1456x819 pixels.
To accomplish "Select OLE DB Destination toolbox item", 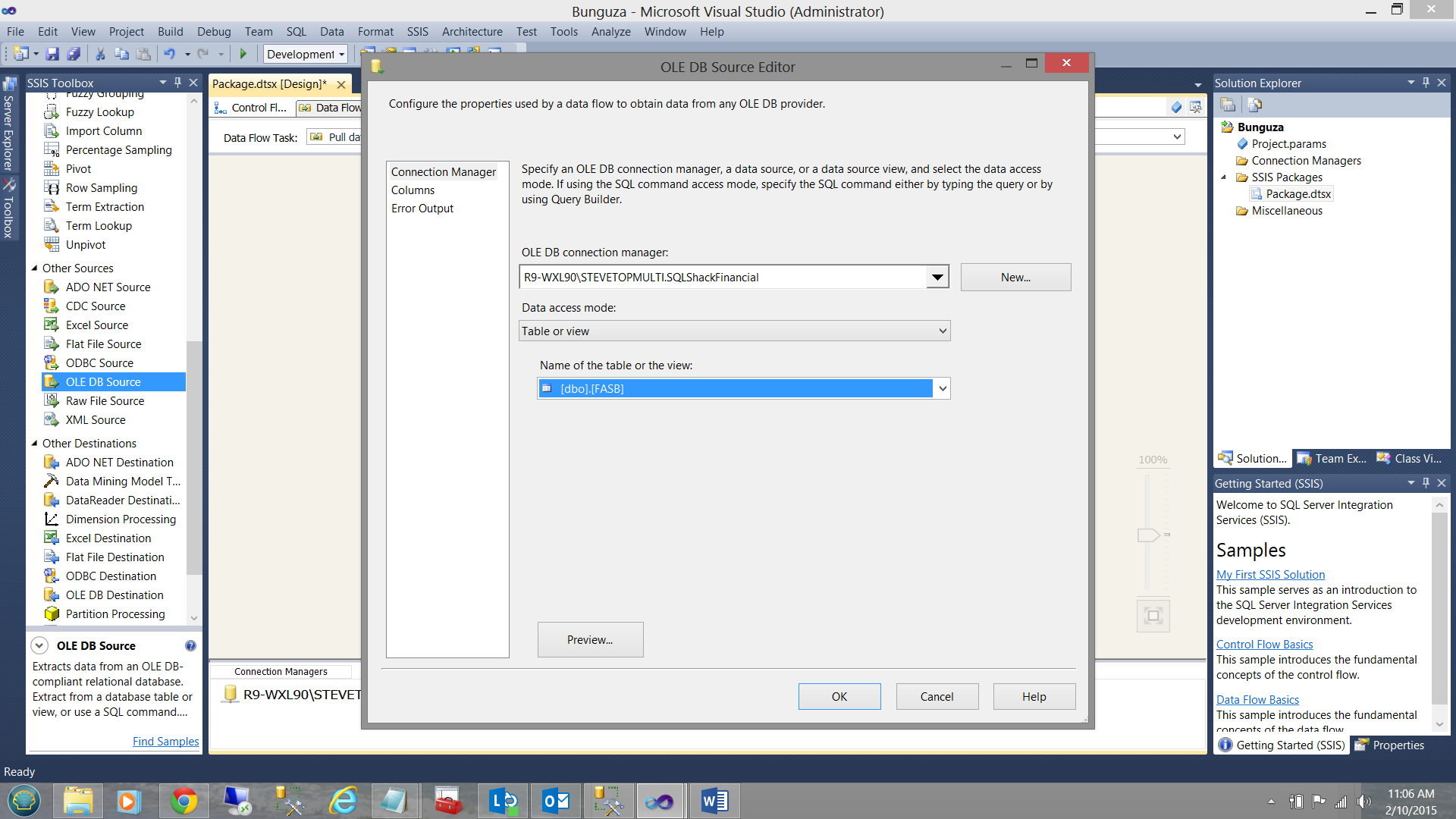I will [114, 595].
